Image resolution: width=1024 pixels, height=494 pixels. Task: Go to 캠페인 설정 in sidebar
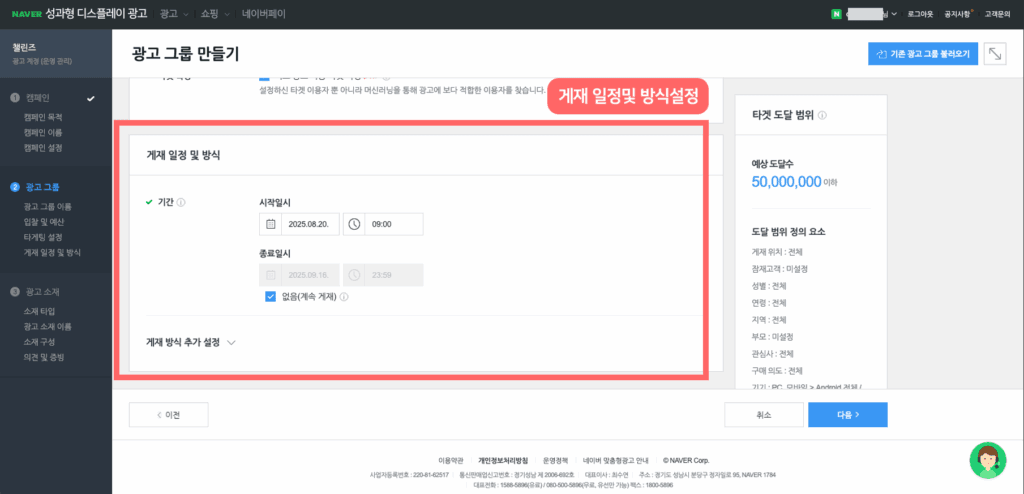click(x=43, y=148)
